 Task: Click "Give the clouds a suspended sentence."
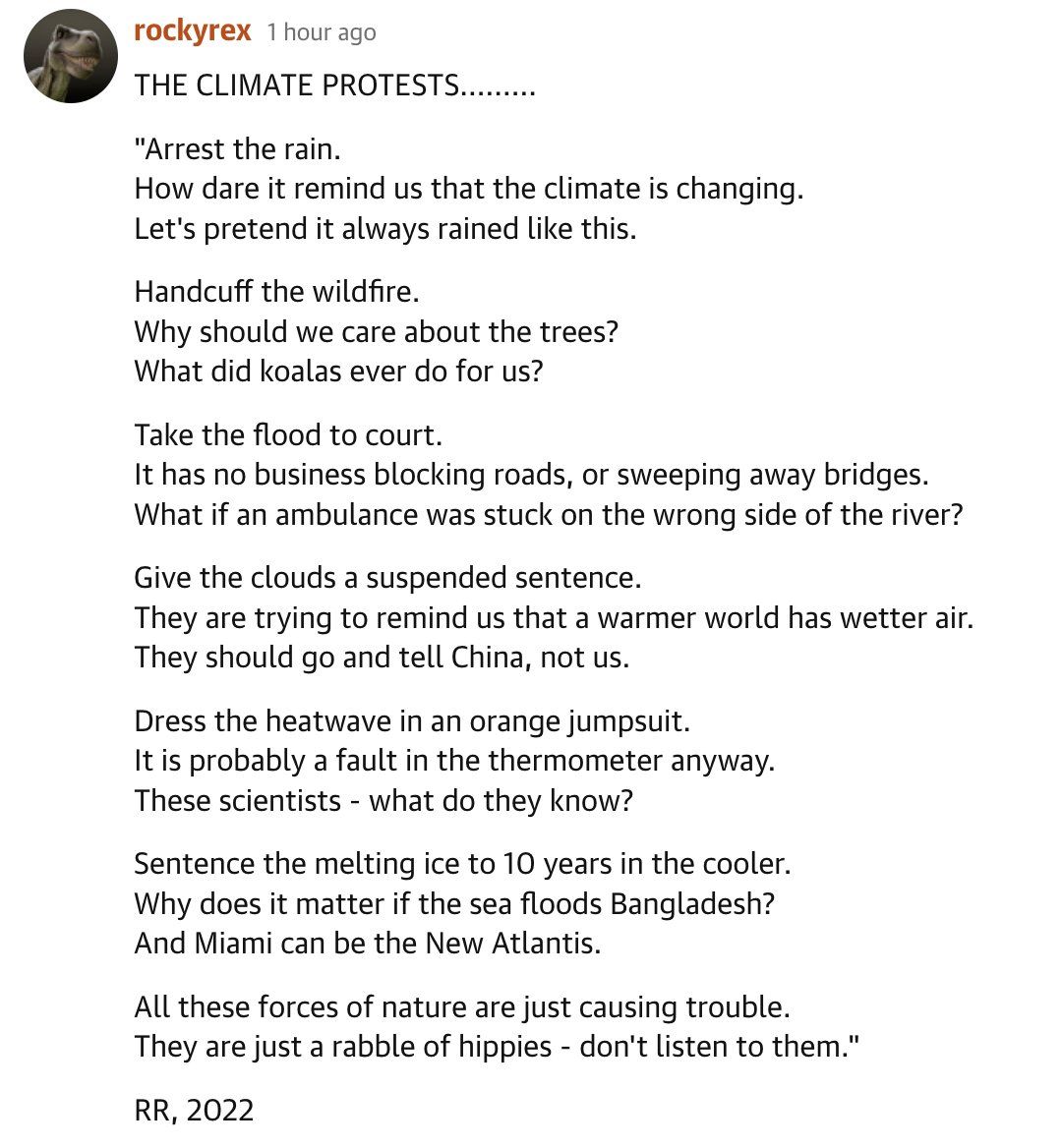(387, 578)
